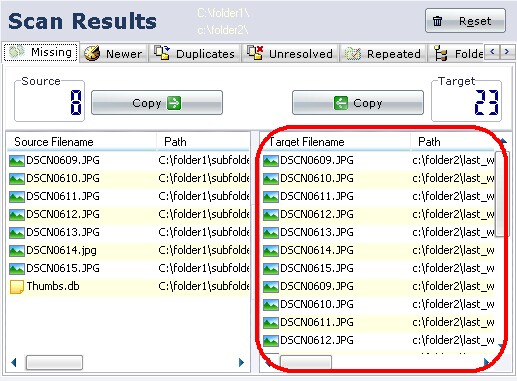Select DSCN0612.JPG in source list
The width and height of the screenshot is (517, 381).
[63, 214]
